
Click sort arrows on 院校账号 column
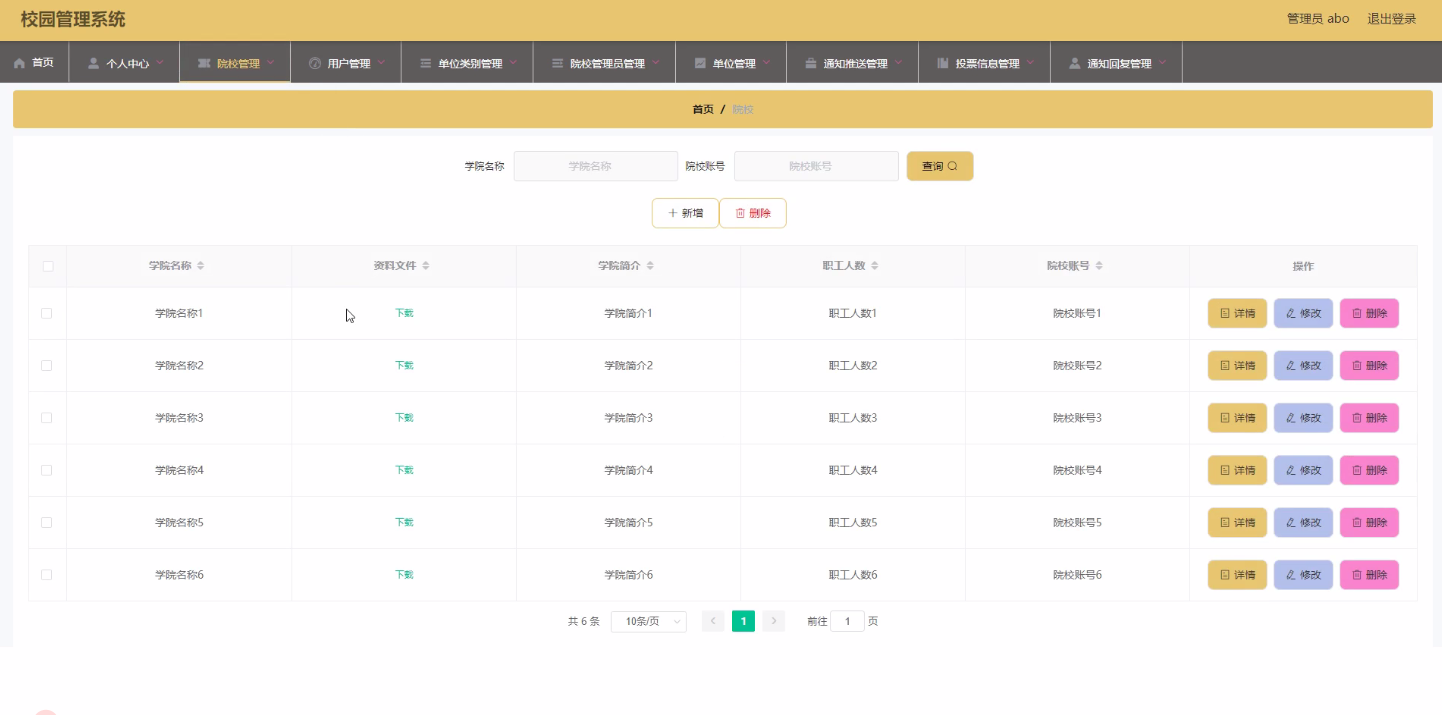click(x=1099, y=266)
